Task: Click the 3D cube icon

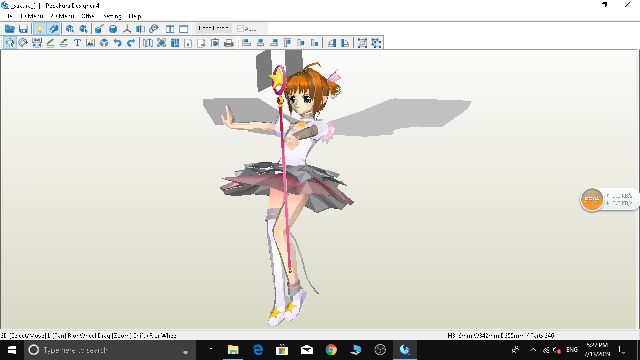Action: [x=104, y=42]
